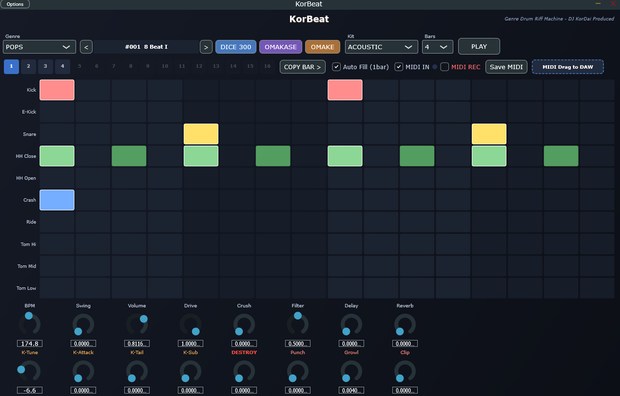Click the K-Tune knob
The width and height of the screenshot is (620, 396).
coord(30,372)
